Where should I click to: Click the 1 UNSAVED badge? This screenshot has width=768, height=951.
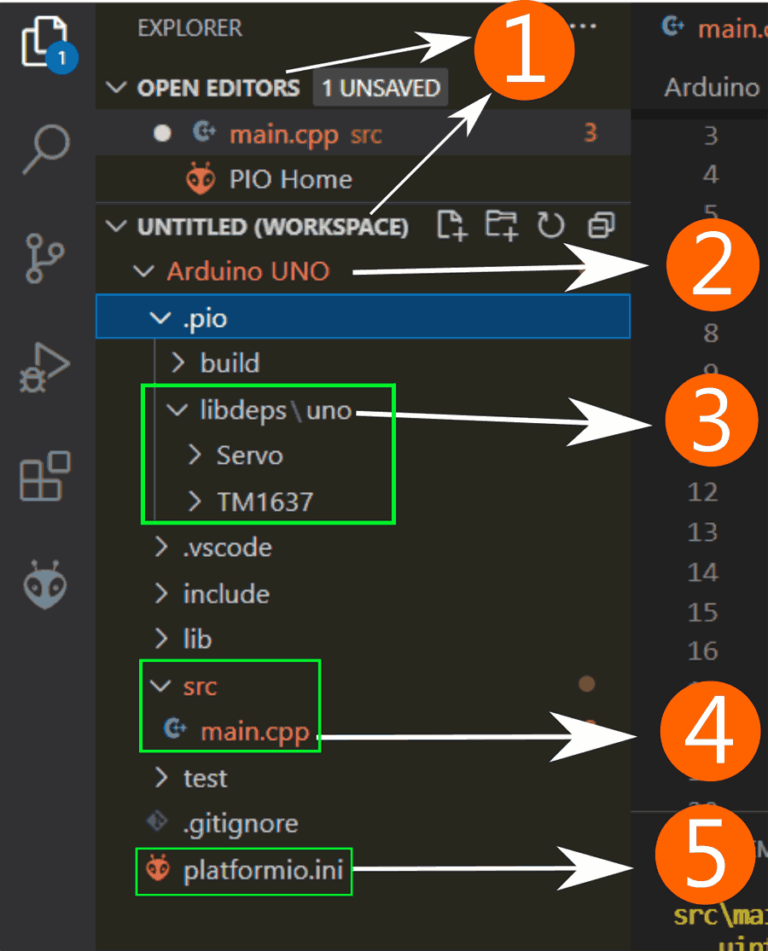pyautogui.click(x=380, y=88)
